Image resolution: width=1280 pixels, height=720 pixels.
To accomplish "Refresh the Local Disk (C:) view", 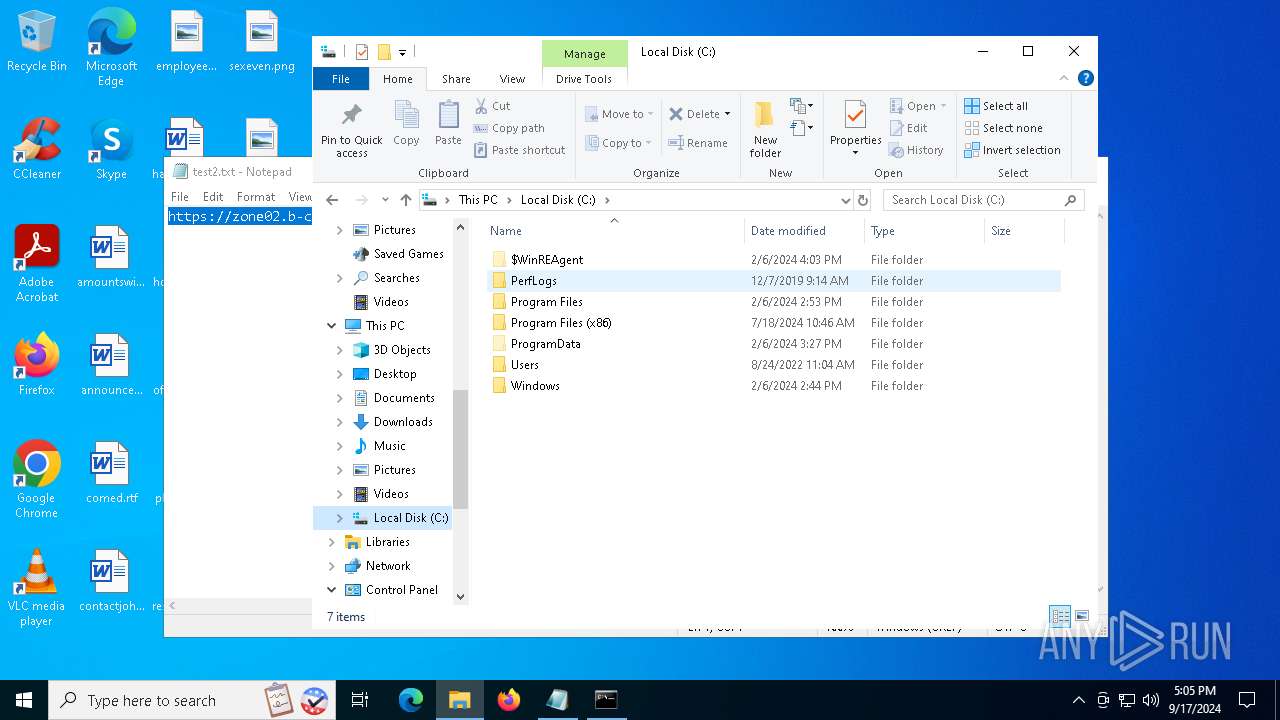I will coord(863,200).
